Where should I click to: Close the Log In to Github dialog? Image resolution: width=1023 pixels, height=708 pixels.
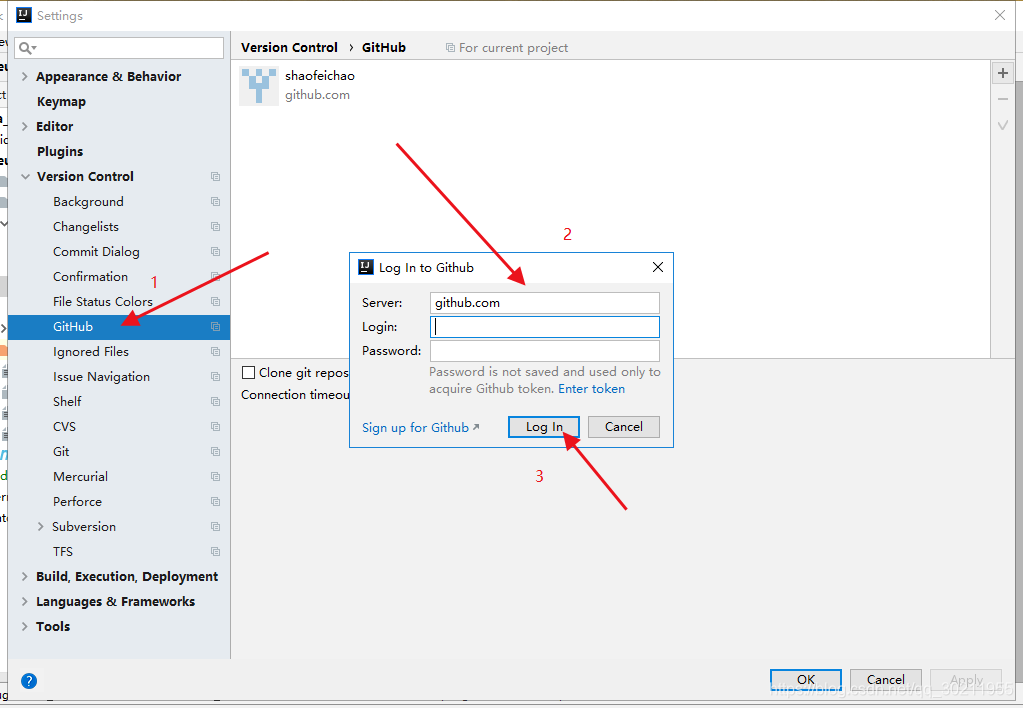[658, 267]
